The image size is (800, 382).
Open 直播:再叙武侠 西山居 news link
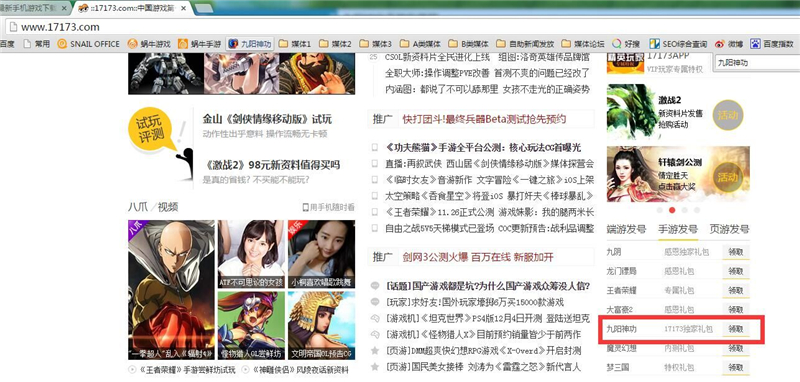(490, 164)
